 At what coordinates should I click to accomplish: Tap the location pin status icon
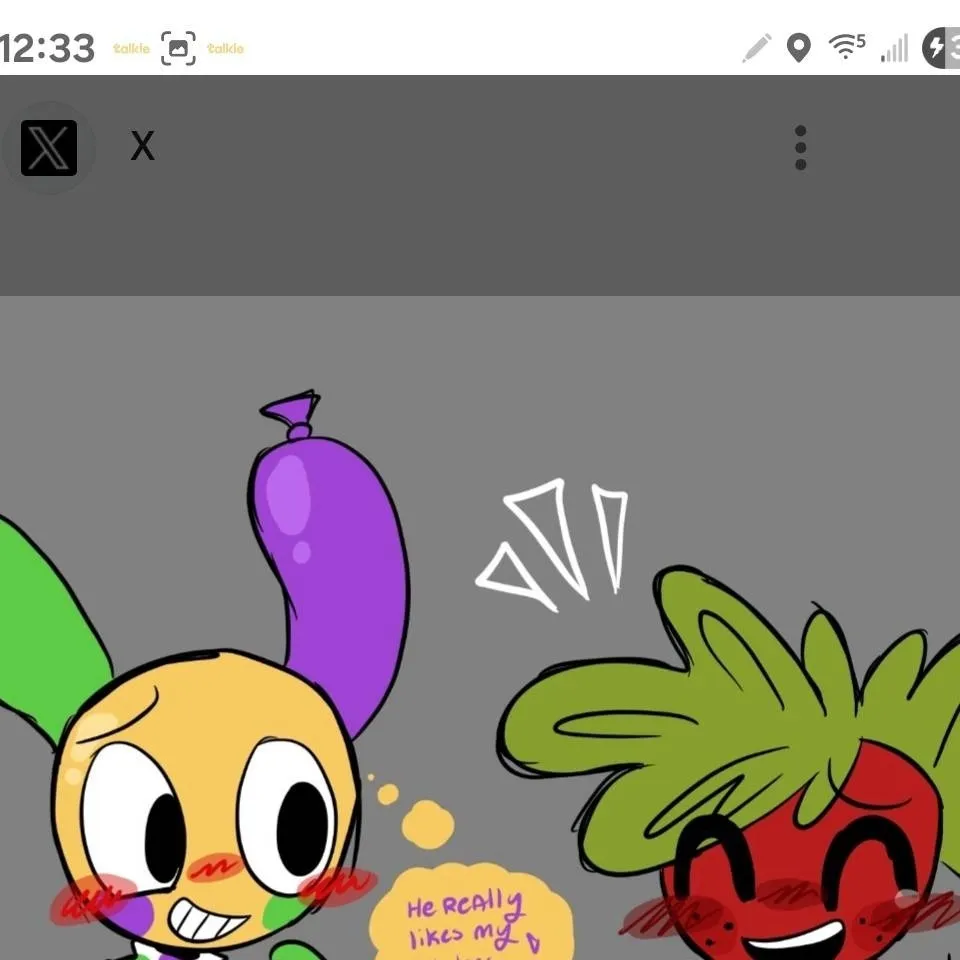pyautogui.click(x=798, y=48)
